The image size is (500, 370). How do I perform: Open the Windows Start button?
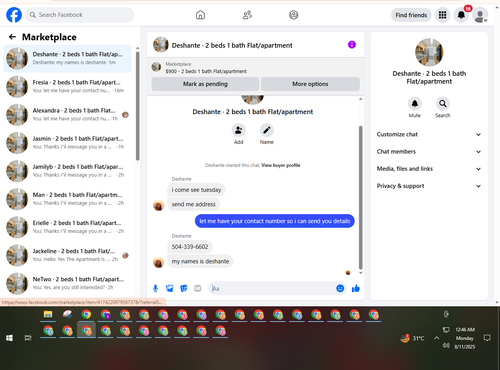tap(9, 338)
